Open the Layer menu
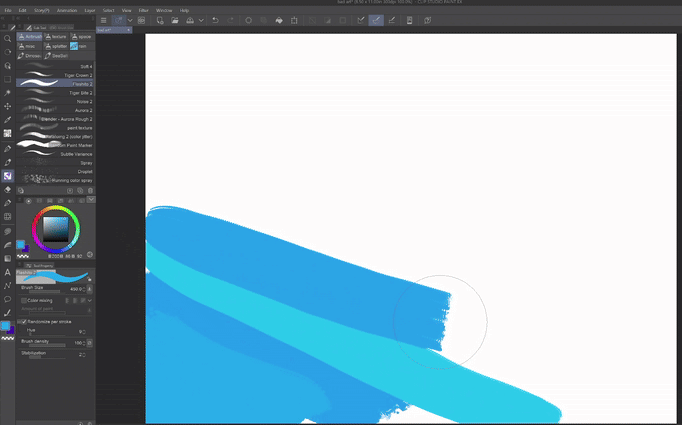Viewport: 682px width, 425px height. point(90,10)
